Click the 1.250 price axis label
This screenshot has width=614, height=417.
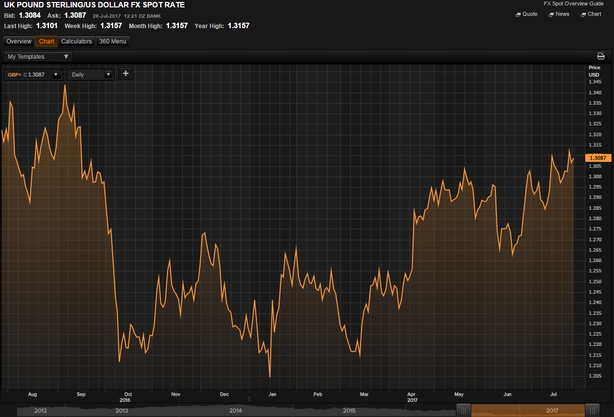pyautogui.click(x=595, y=282)
